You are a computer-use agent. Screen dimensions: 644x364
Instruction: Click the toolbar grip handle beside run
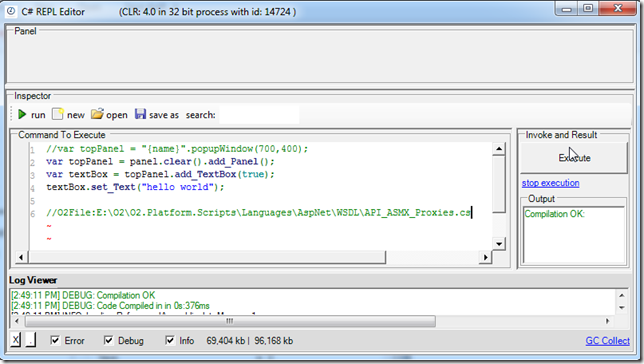pyautogui.click(x=12, y=115)
